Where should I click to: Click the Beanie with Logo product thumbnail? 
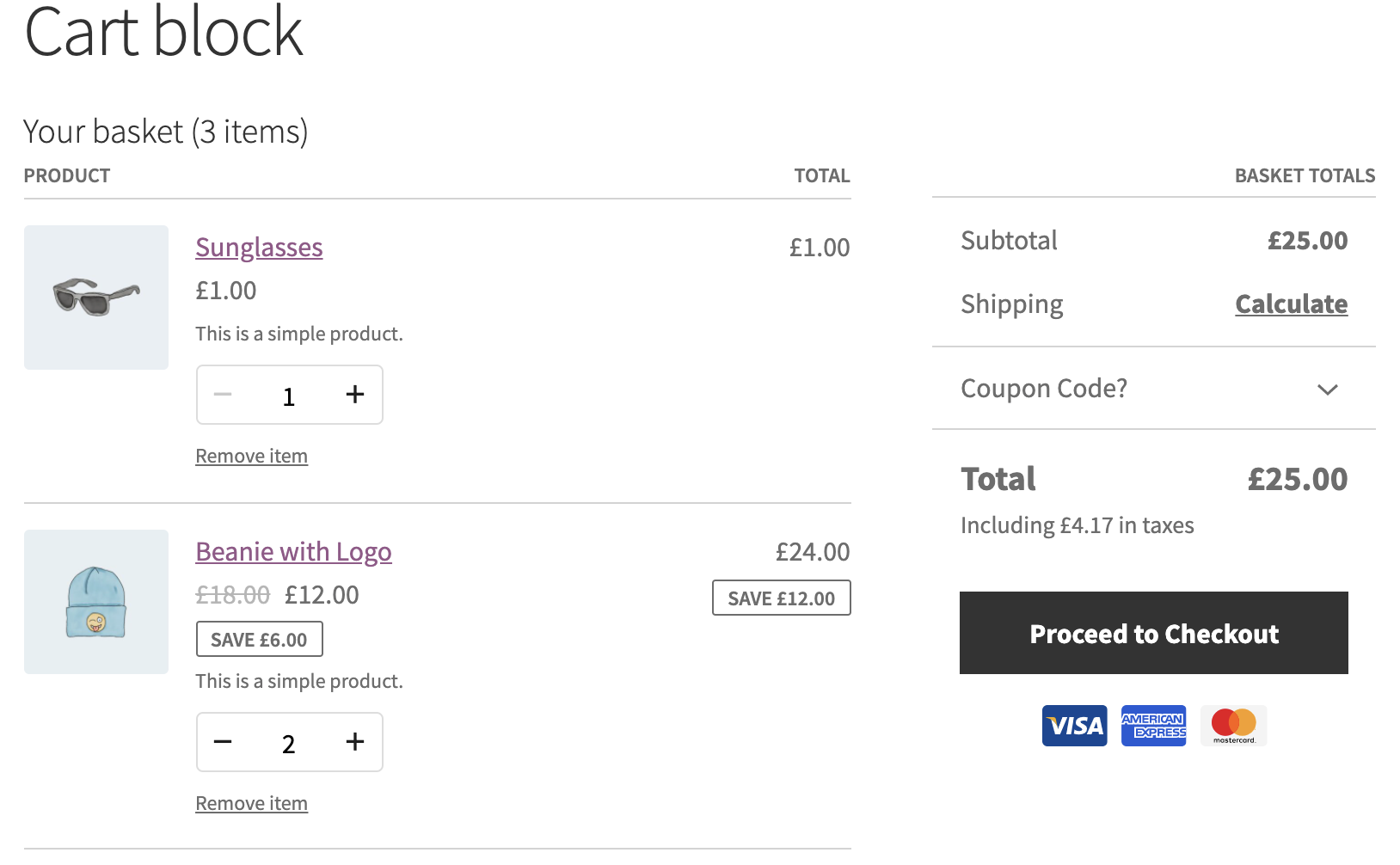tap(95, 602)
